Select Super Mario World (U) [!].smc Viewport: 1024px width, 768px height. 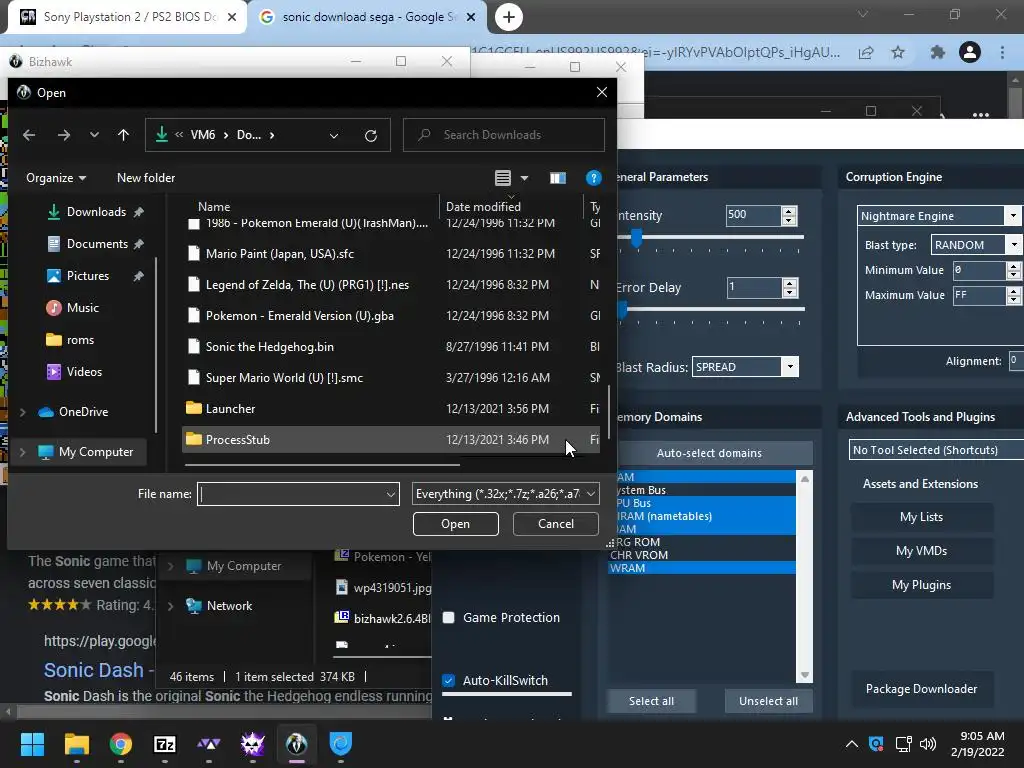391,377
